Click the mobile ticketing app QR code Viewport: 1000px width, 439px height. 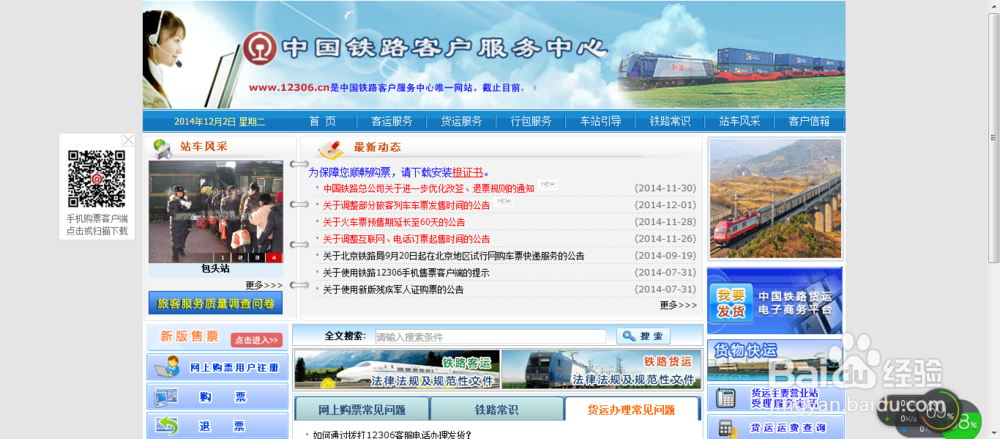[97, 179]
